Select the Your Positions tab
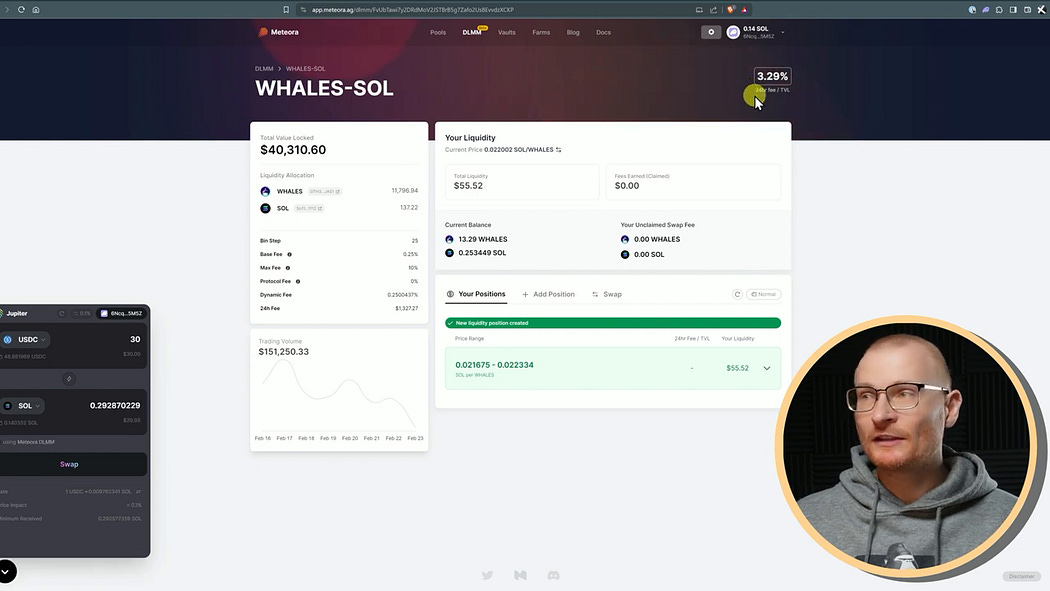 (476, 294)
